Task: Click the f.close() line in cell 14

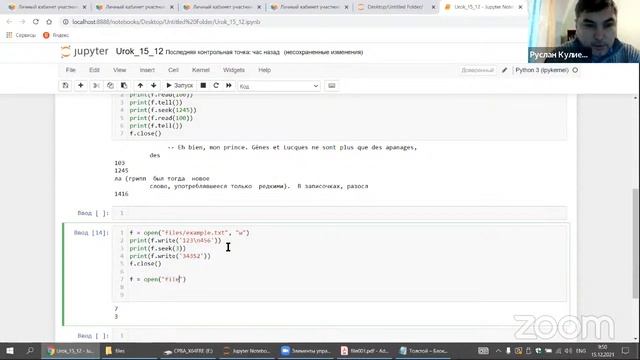Action: point(145,264)
